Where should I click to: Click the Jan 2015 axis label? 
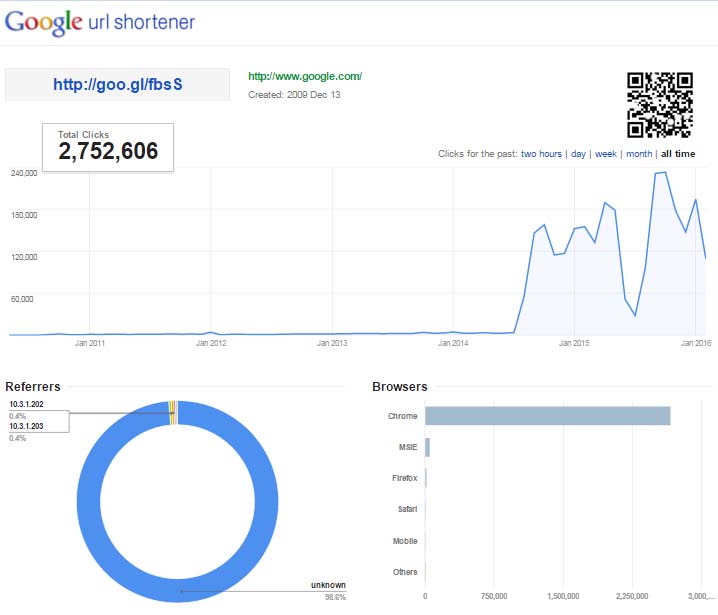(574, 343)
